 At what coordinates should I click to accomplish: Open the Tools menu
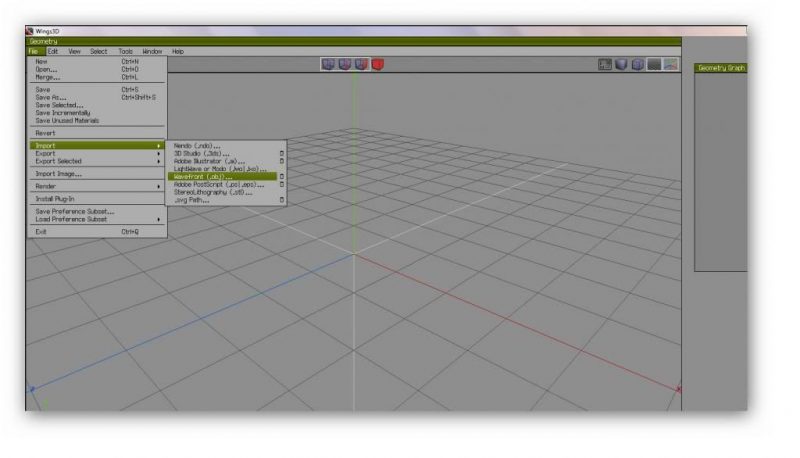(x=125, y=51)
